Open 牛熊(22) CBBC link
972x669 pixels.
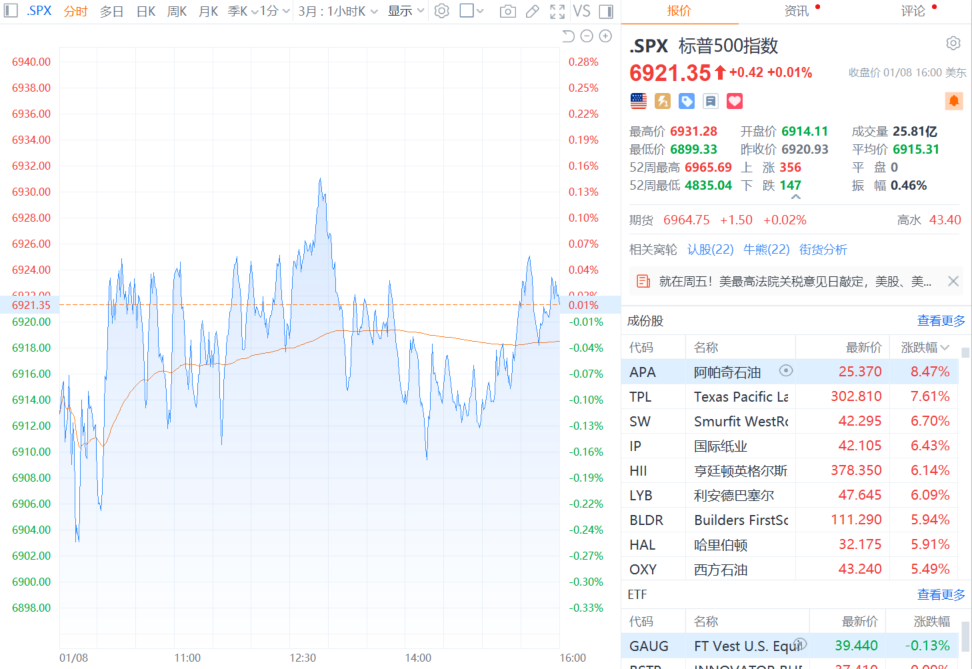(766, 249)
